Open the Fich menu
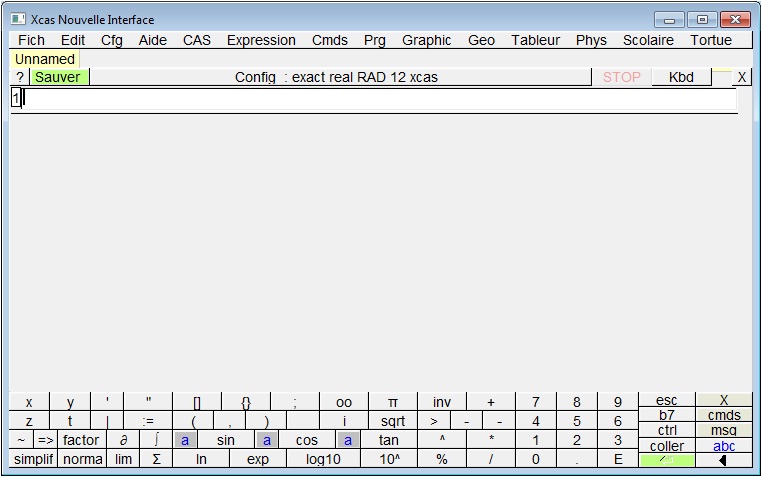Screen dimensions: 761x478 coord(32,41)
